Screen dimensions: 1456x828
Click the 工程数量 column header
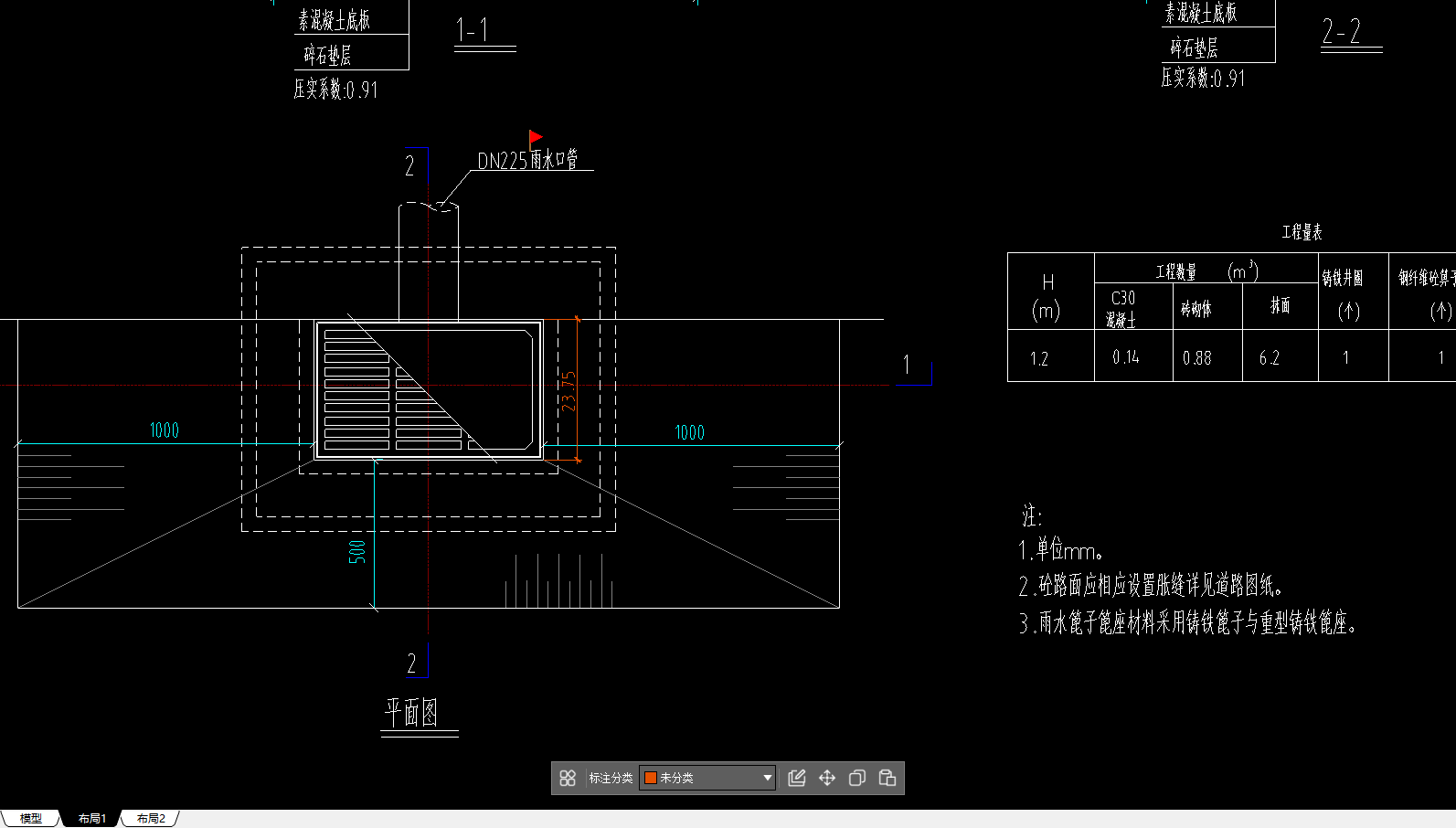point(1175,272)
